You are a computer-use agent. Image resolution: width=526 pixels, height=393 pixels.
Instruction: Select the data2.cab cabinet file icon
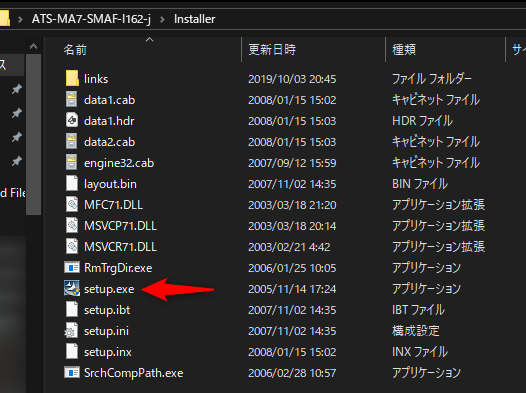(x=72, y=142)
